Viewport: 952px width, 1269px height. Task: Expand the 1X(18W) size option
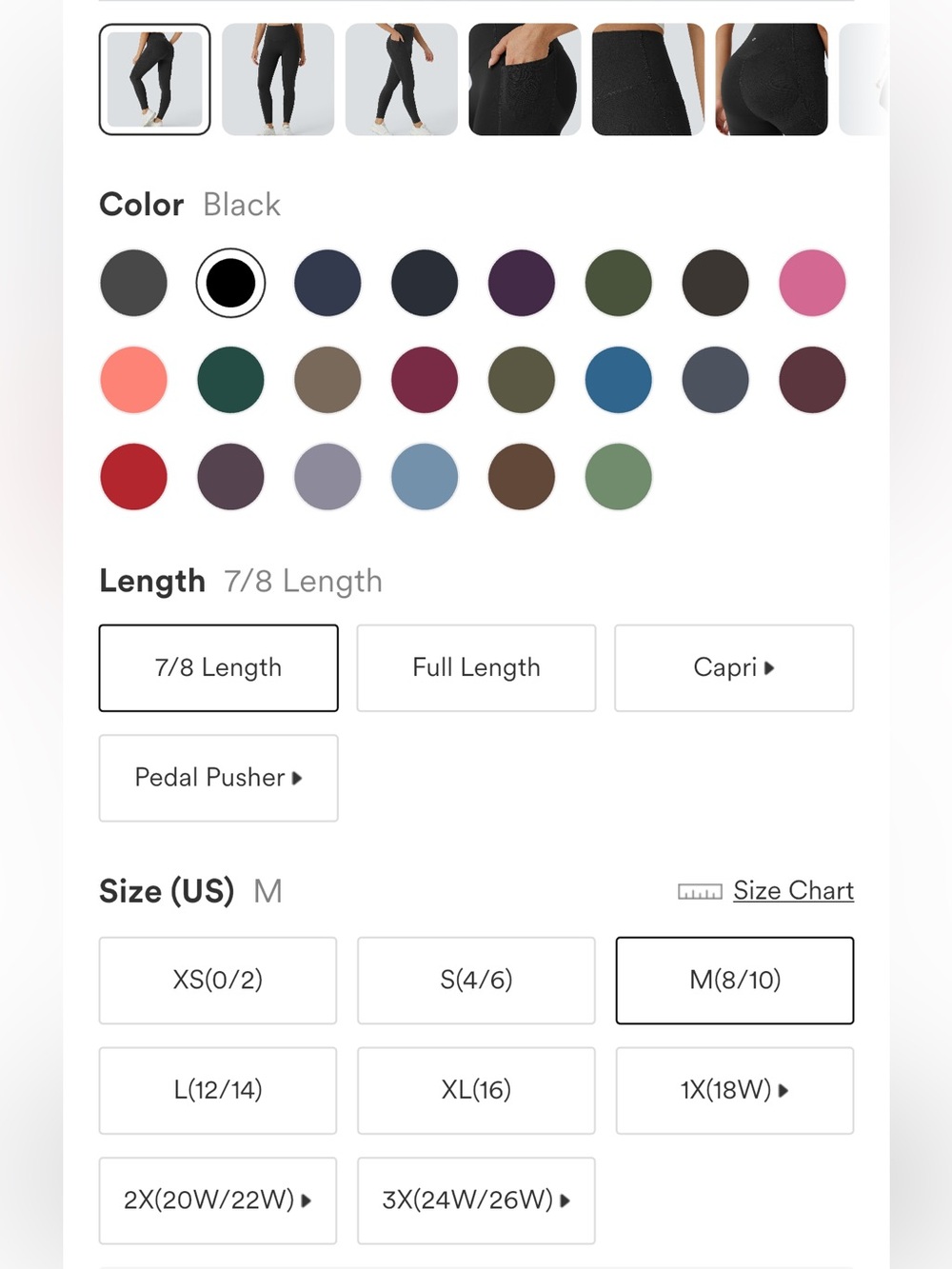tap(734, 1090)
